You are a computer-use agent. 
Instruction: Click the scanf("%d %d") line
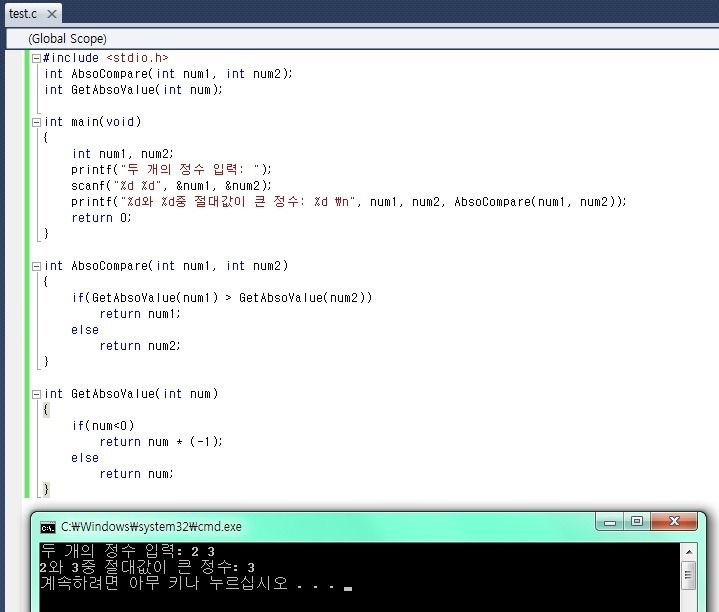pos(171,186)
